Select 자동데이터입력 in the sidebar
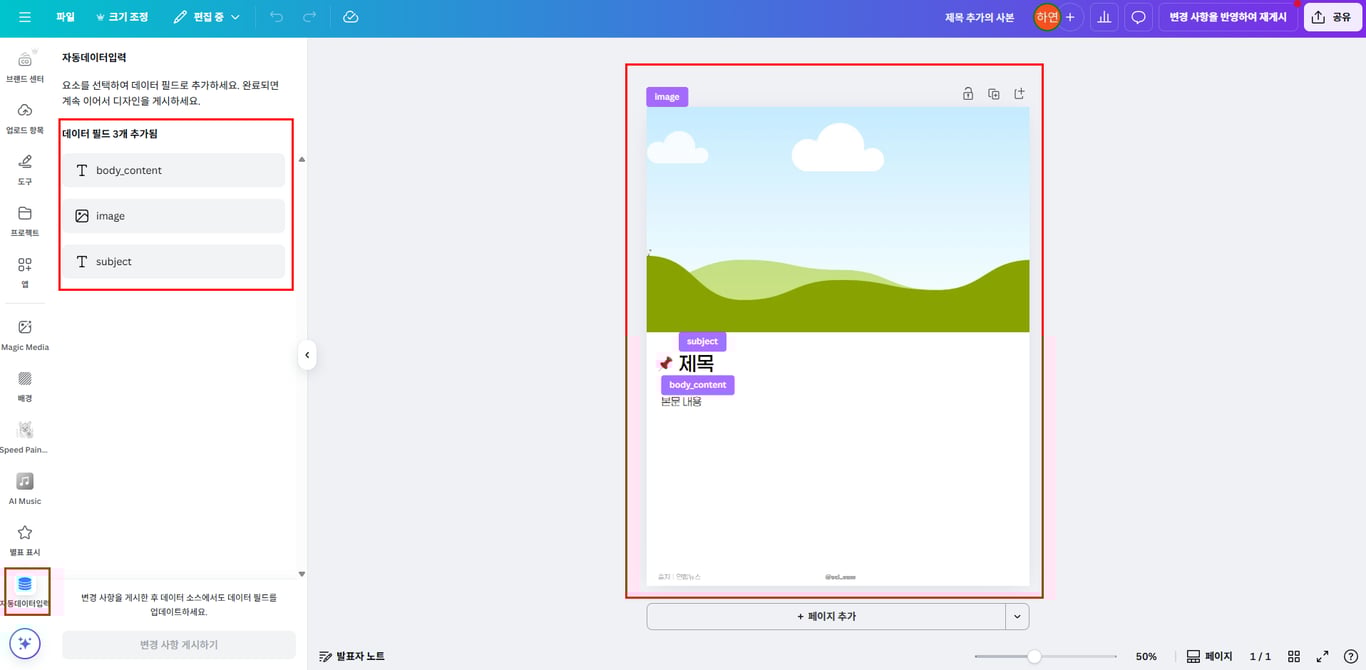The image size is (1366, 670). click(25, 591)
